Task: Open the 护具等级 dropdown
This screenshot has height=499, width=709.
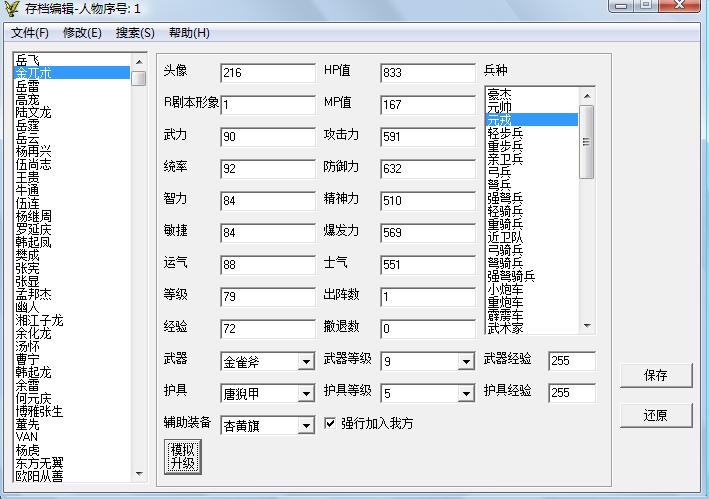Action: point(465,394)
